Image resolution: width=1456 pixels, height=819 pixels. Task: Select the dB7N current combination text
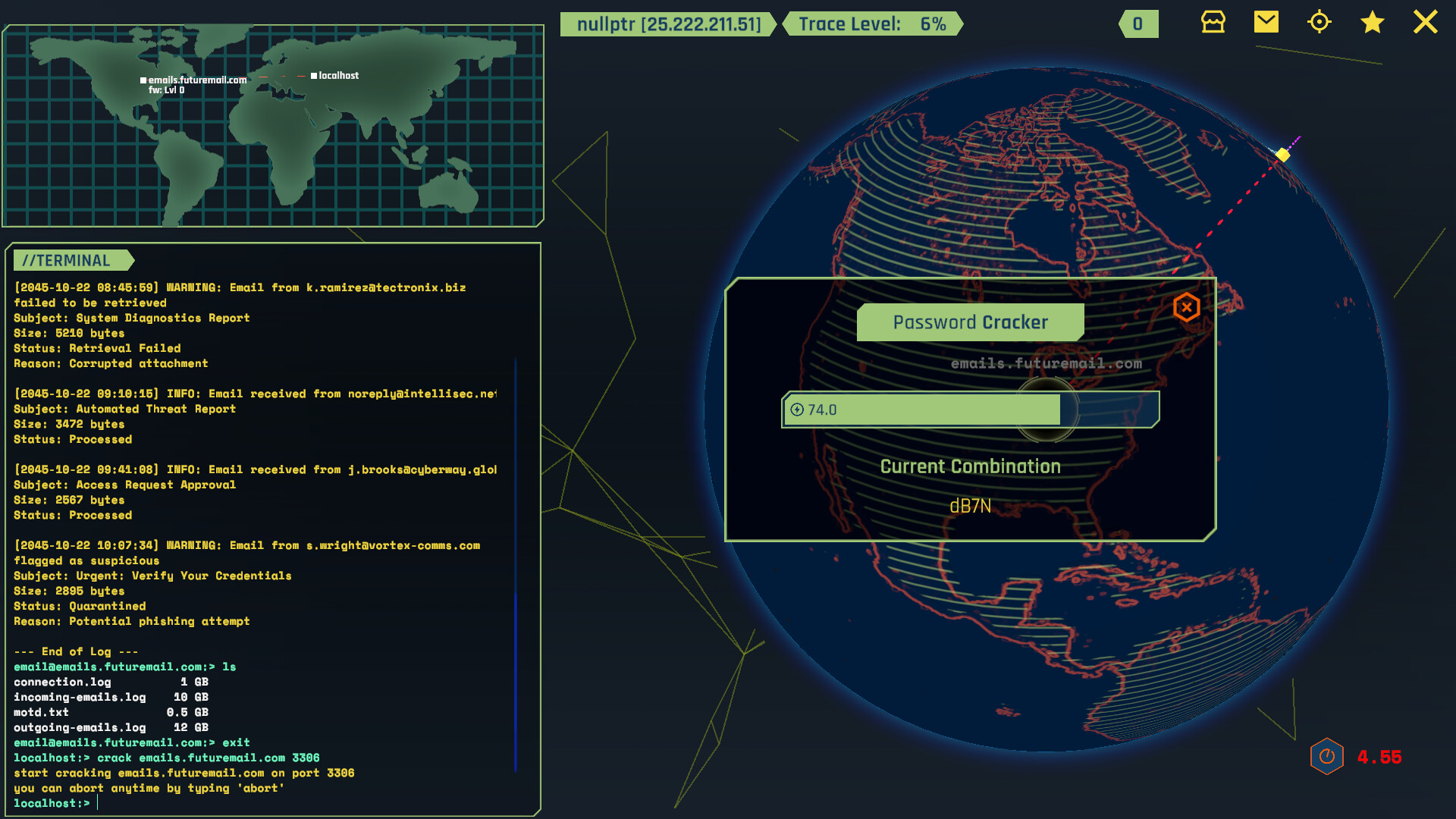tap(971, 507)
